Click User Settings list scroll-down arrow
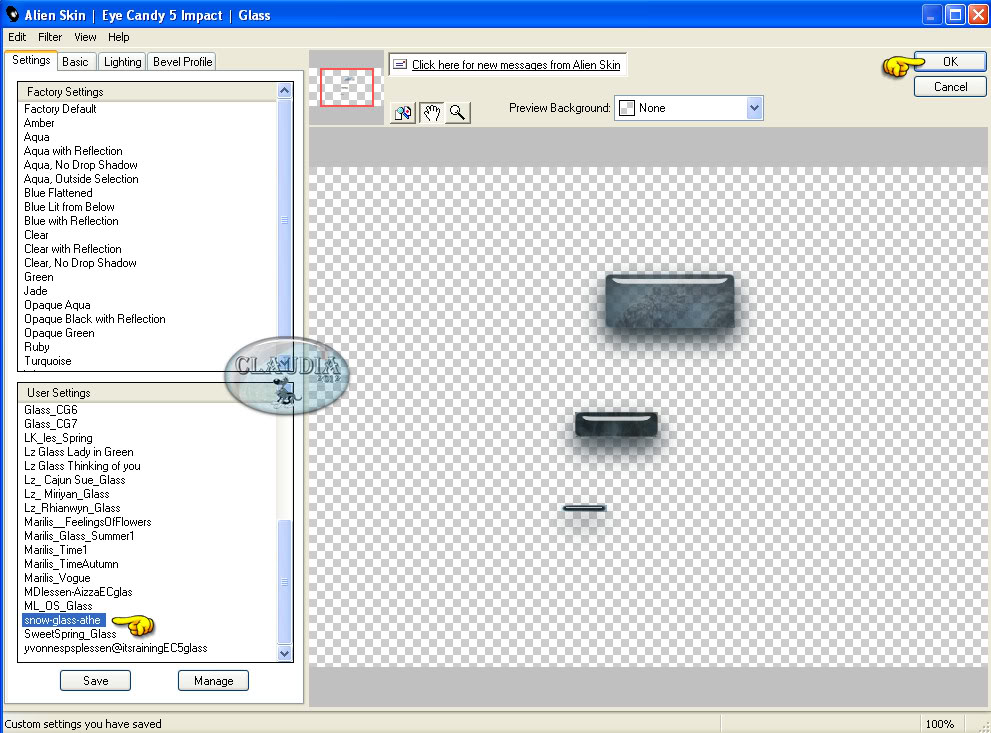Viewport: 991px width, 733px height. 284,653
